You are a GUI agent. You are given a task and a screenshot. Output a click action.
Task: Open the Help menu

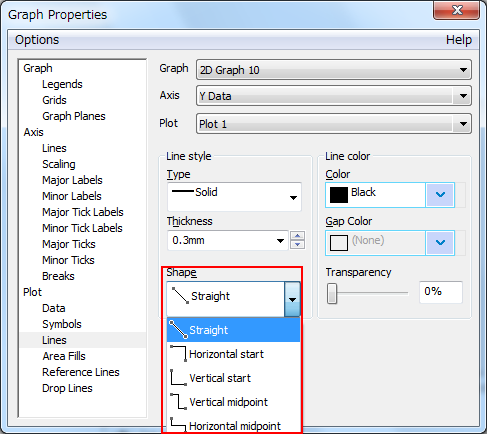pyautogui.click(x=459, y=40)
